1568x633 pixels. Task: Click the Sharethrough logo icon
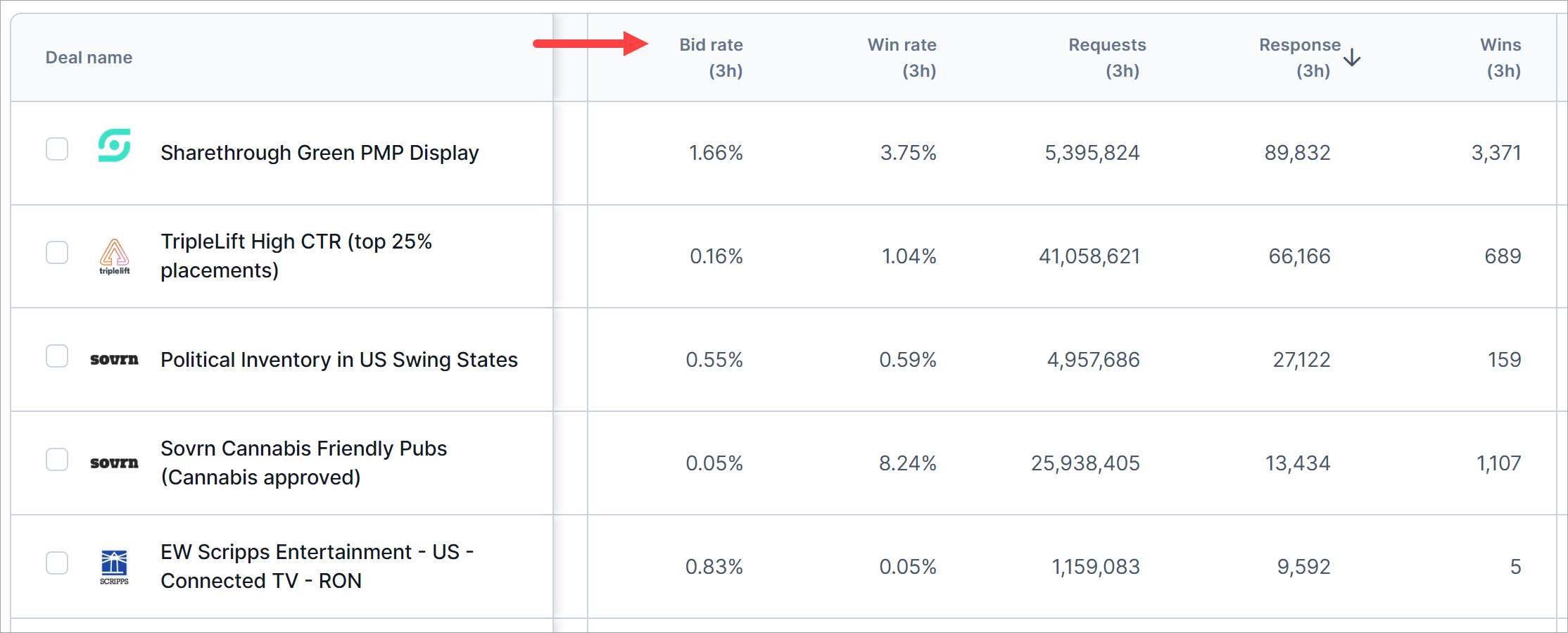[114, 146]
